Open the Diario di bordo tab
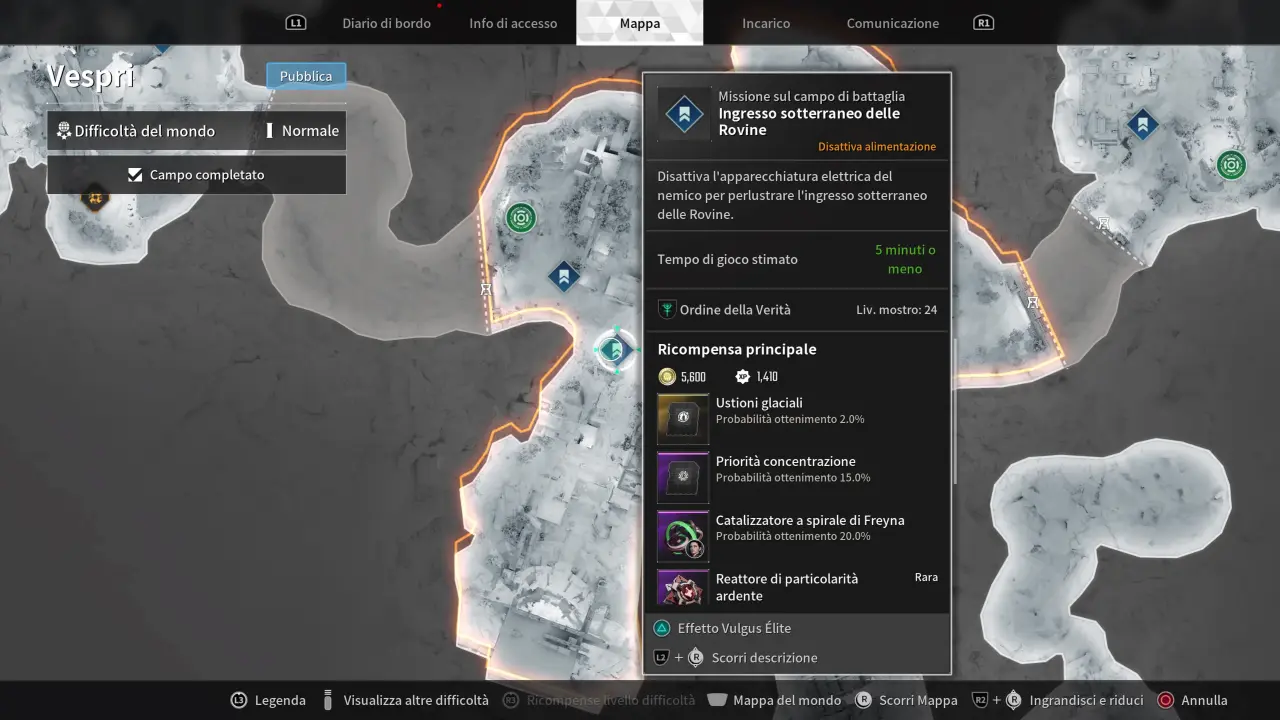Viewport: 1280px width, 720px height. 386,23
